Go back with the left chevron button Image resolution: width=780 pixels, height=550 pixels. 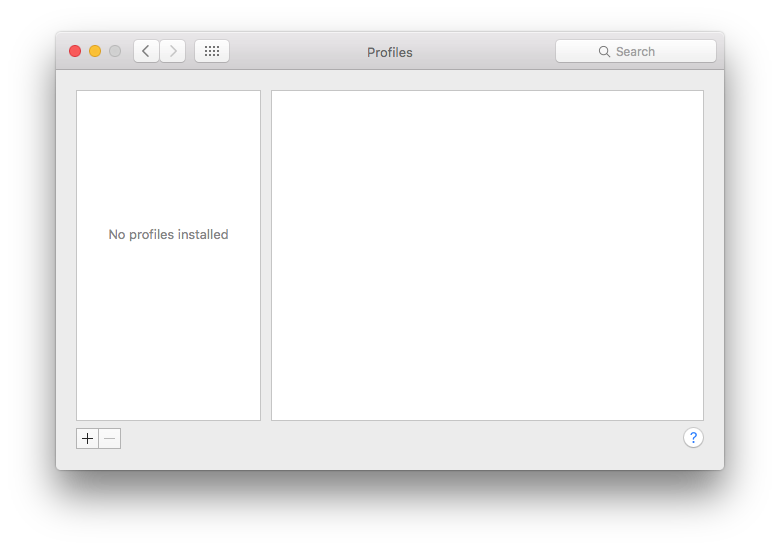pos(146,51)
